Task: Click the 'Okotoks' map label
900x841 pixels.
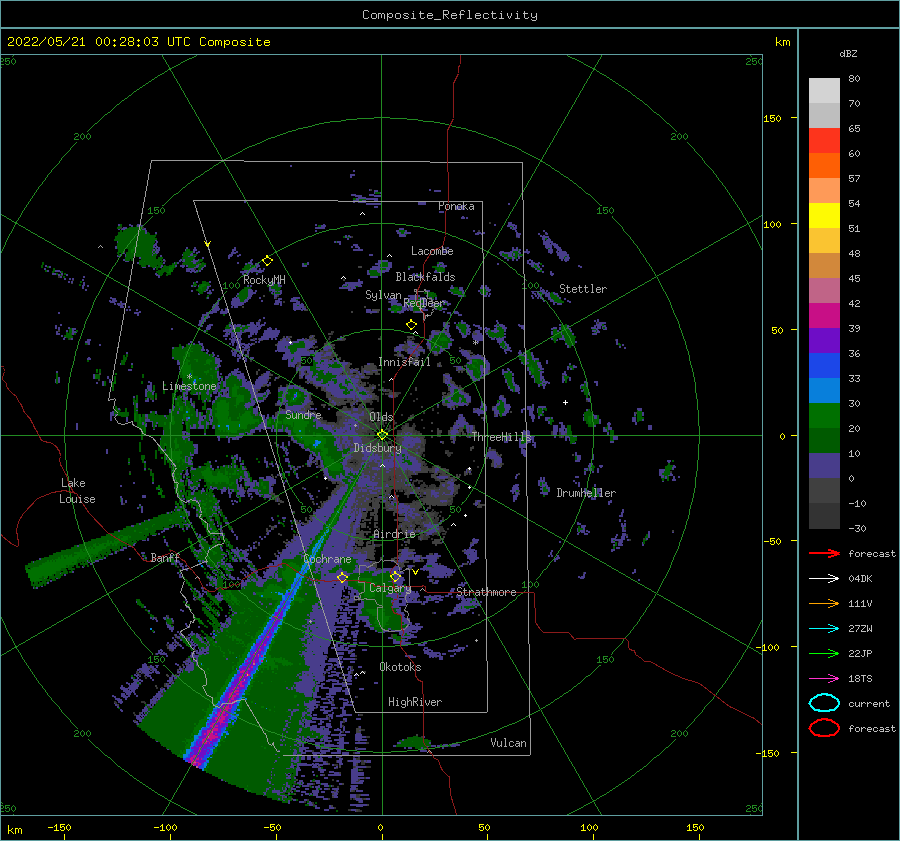Action: (x=400, y=667)
